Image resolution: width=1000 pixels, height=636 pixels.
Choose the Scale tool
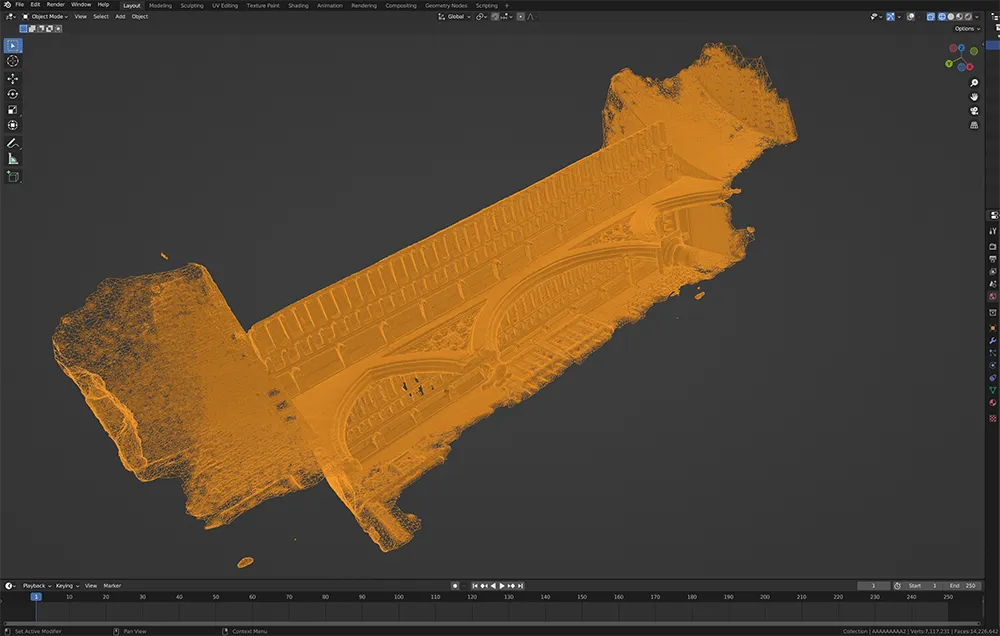coord(13,110)
